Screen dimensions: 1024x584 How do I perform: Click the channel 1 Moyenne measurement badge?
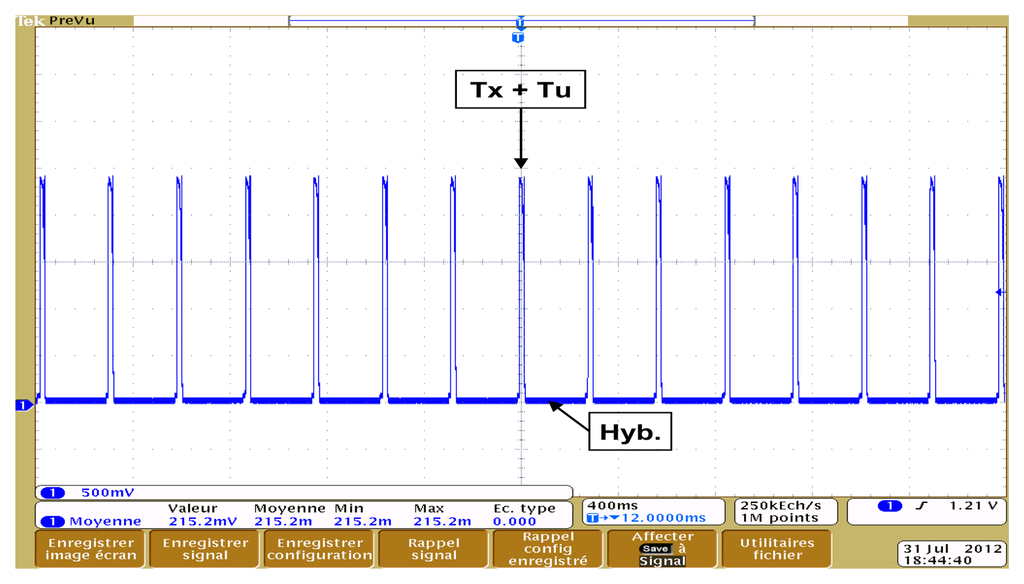(51, 521)
